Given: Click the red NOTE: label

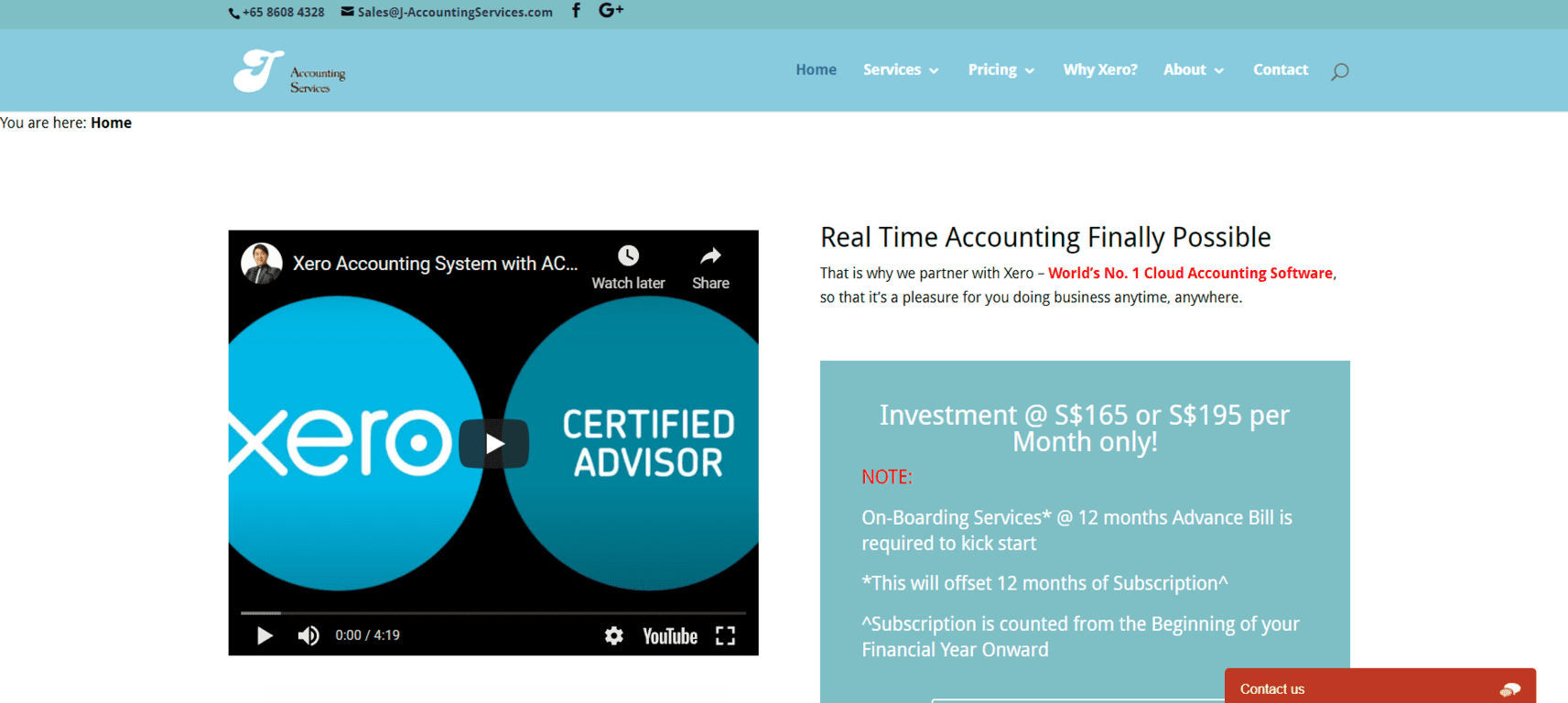Looking at the screenshot, I should pyautogui.click(x=886, y=477).
